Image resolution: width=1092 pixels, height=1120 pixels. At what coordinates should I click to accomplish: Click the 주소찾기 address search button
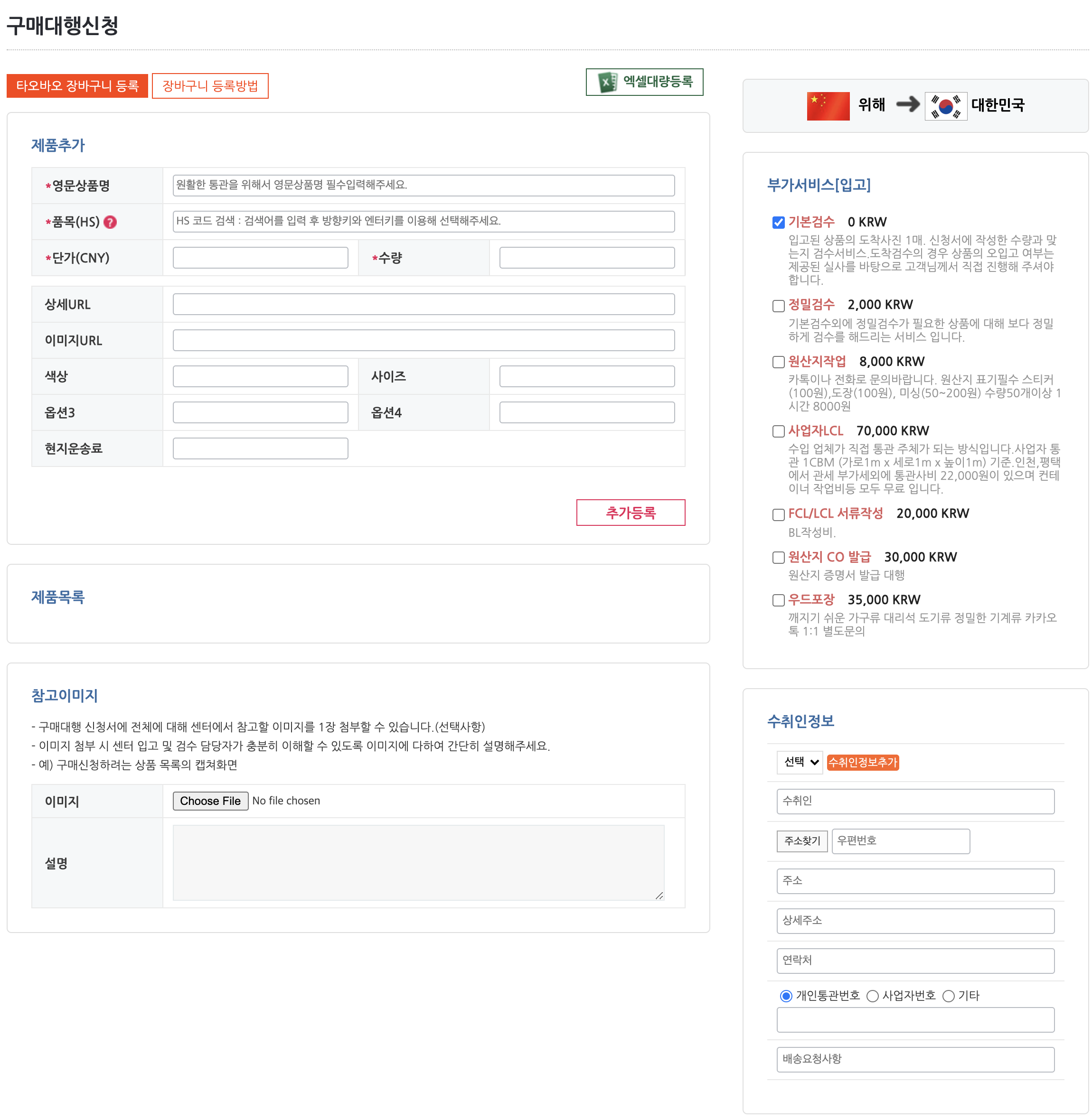pos(802,841)
